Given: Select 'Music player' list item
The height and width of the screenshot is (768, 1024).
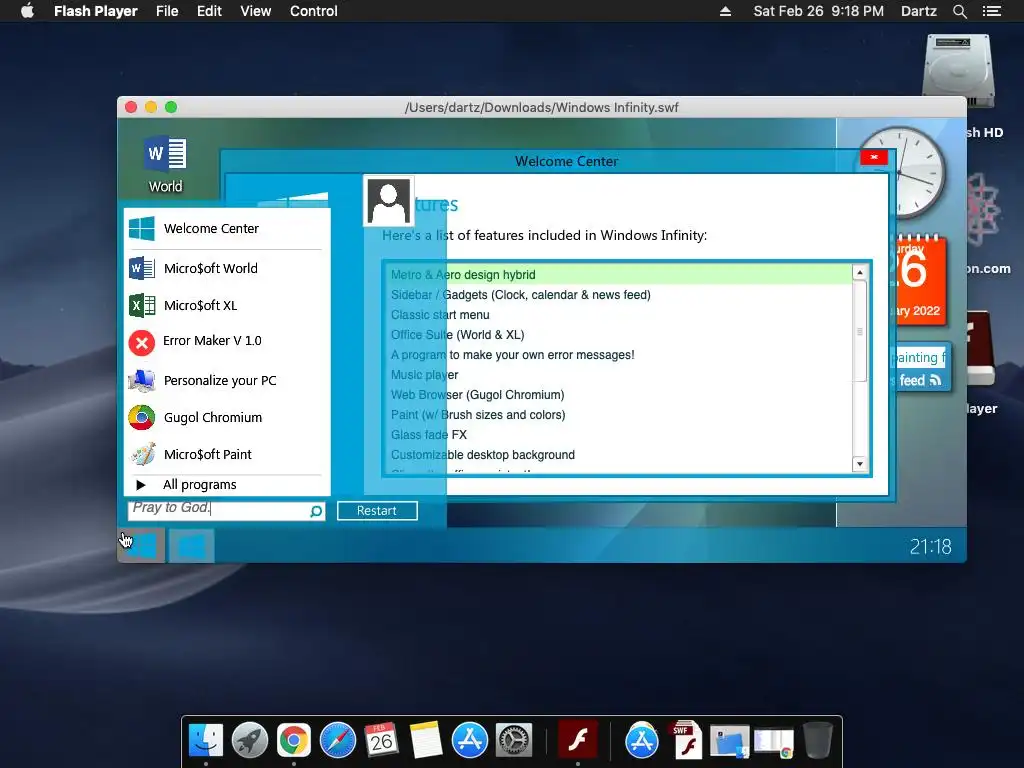Looking at the screenshot, I should pyautogui.click(x=620, y=375).
